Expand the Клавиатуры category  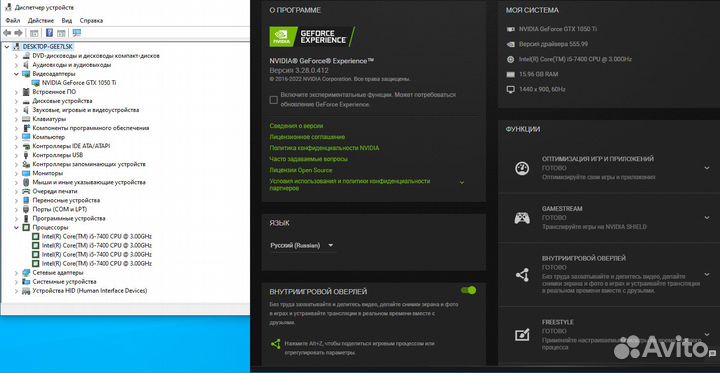point(17,119)
